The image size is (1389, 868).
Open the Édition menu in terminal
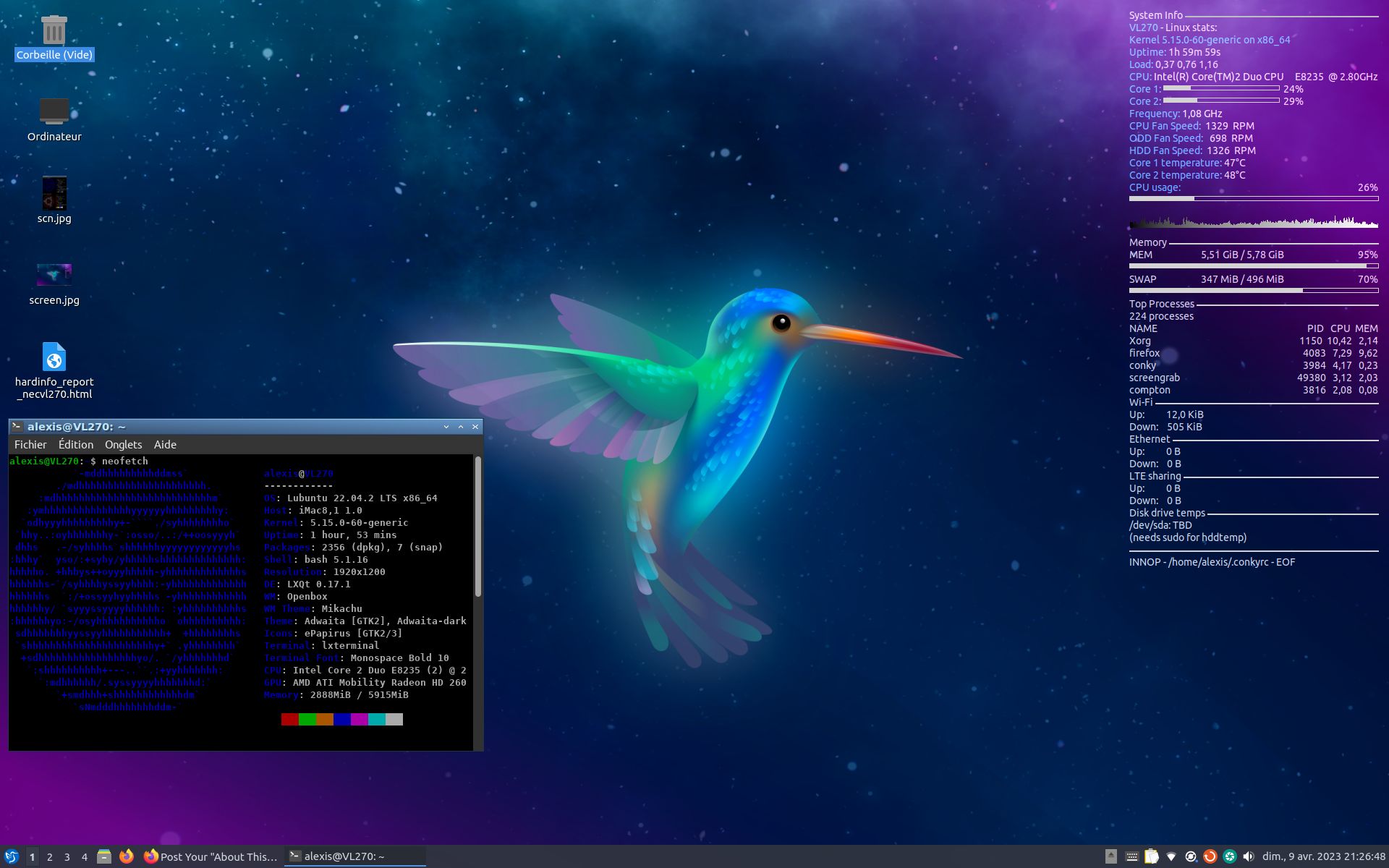(76, 444)
